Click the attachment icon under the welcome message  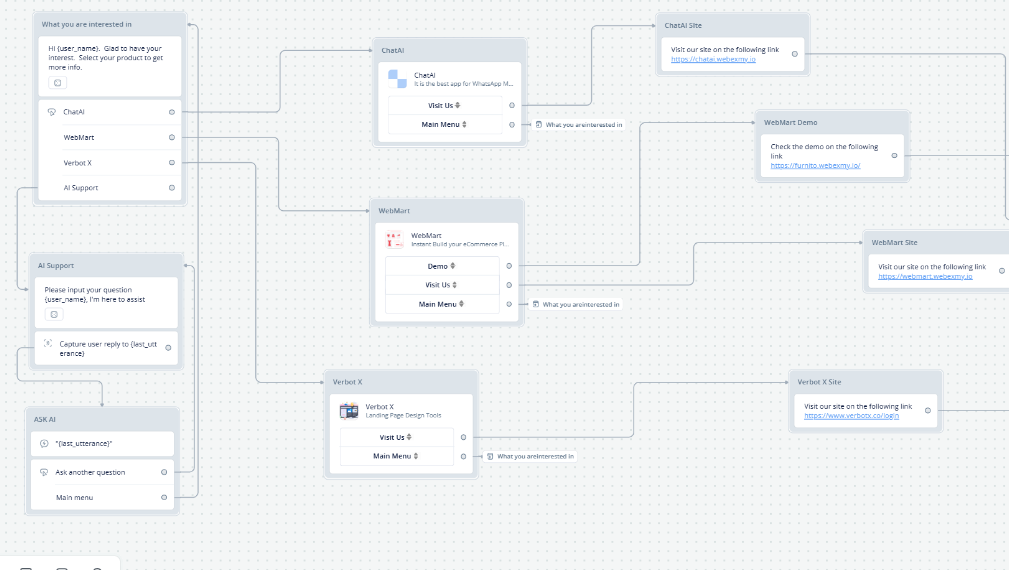click(57, 82)
